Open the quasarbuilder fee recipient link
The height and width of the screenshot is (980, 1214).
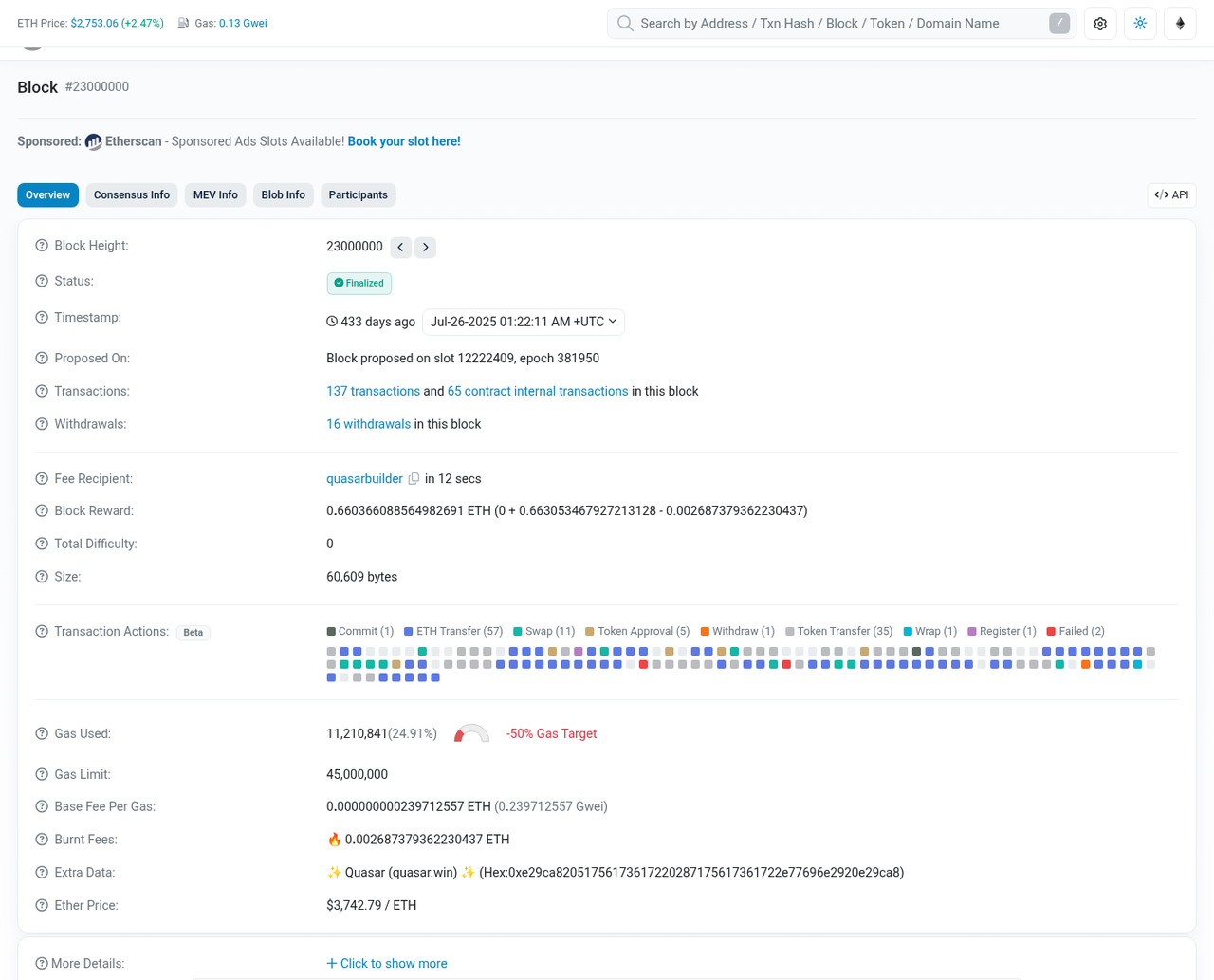click(364, 479)
